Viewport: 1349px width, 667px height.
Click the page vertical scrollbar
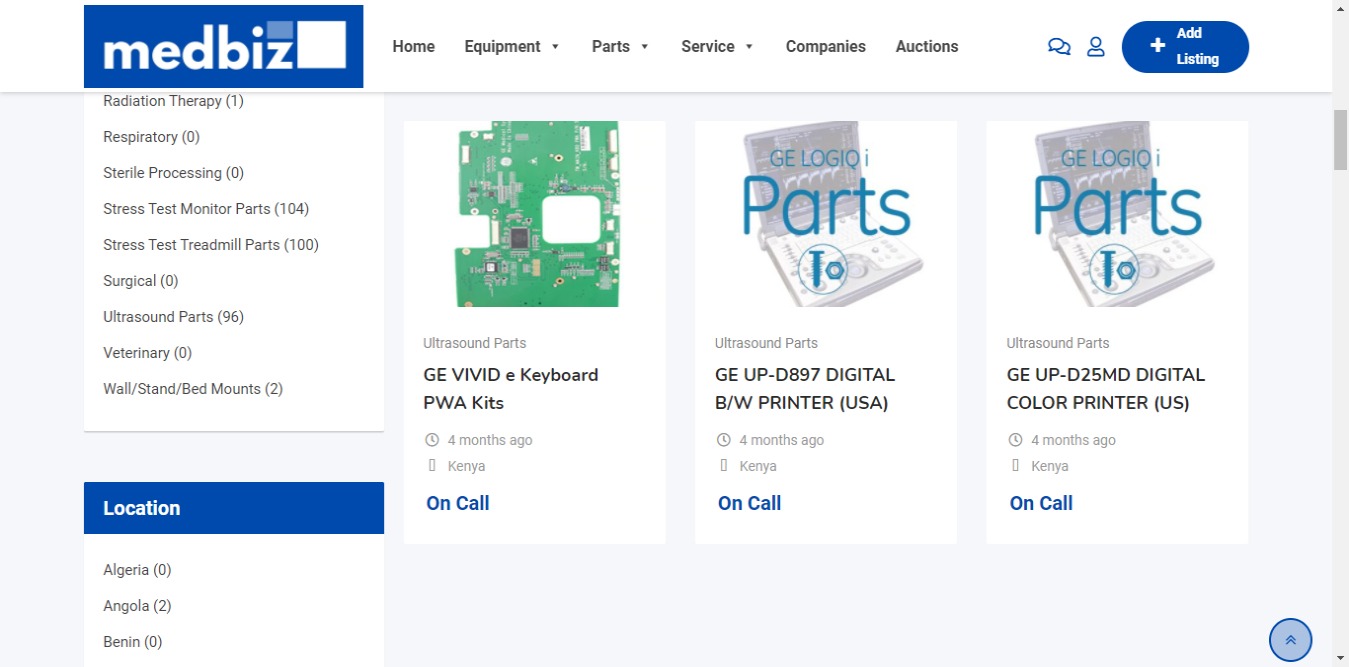tap(1340, 140)
